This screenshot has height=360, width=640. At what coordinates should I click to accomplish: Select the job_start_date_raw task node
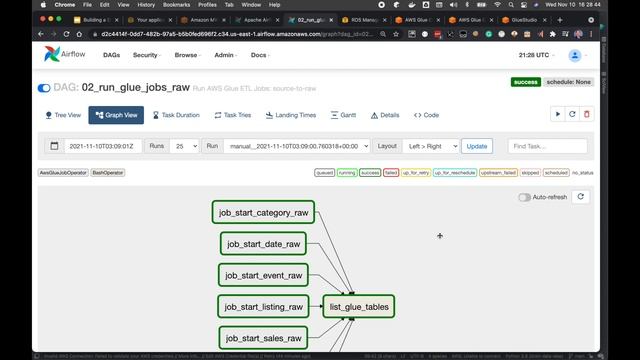tap(263, 244)
